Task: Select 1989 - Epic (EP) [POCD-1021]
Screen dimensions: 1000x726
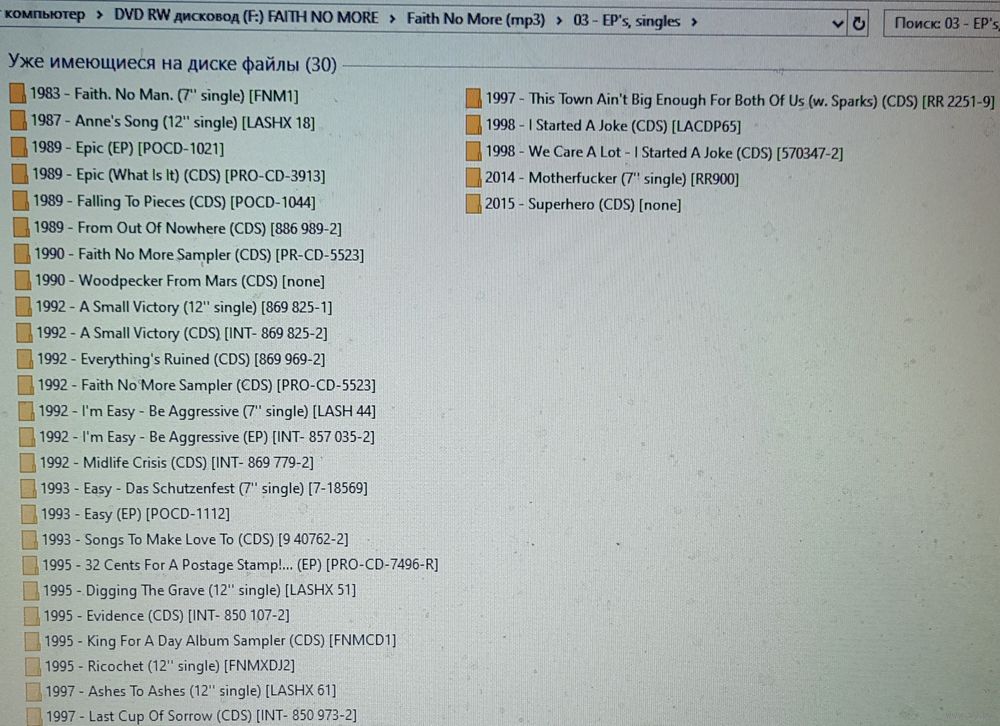Action: point(128,148)
